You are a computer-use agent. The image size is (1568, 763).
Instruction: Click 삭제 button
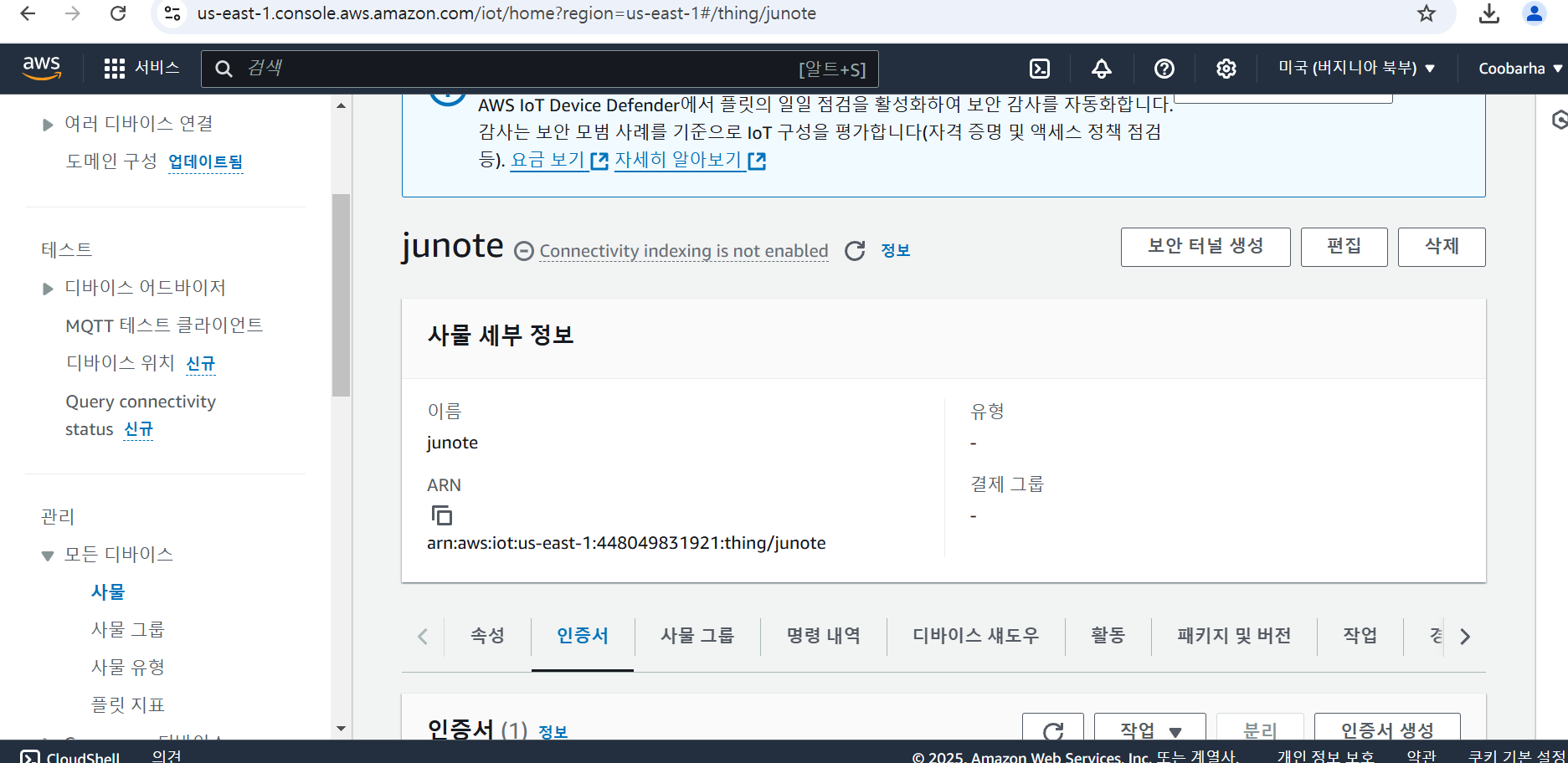pyautogui.click(x=1442, y=247)
